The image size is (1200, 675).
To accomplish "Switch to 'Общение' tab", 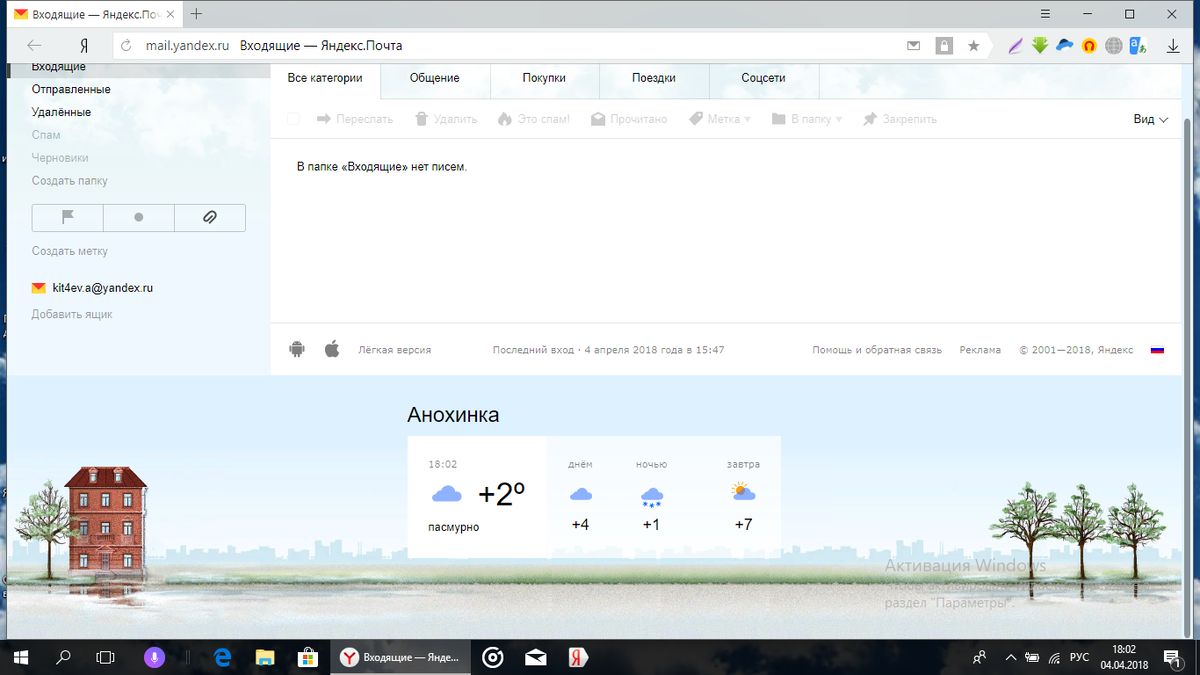I will point(435,78).
